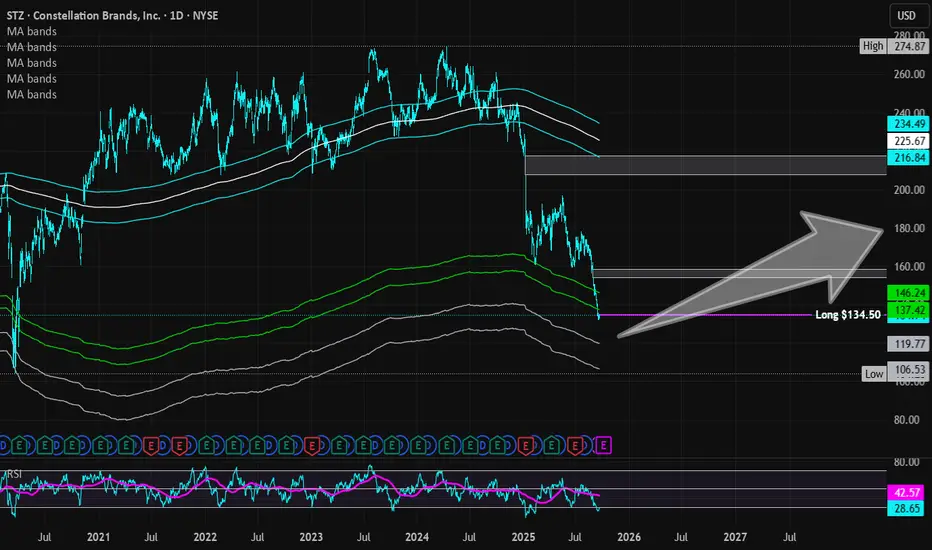The height and width of the screenshot is (550, 932).
Task: Open red earnings marker above Jul 2025 label
Action: (575, 445)
